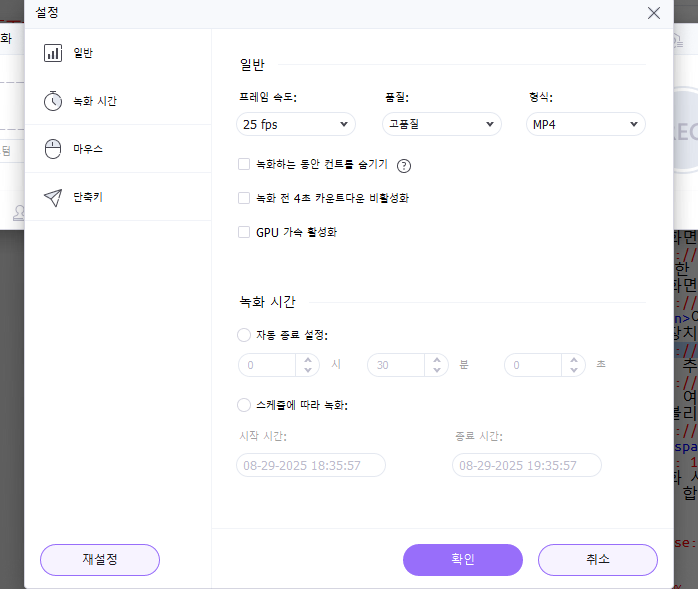Viewport: 698px width, 589px height.
Task: Click the 녹화 시간 section heading in right panel
Action: pos(268,302)
